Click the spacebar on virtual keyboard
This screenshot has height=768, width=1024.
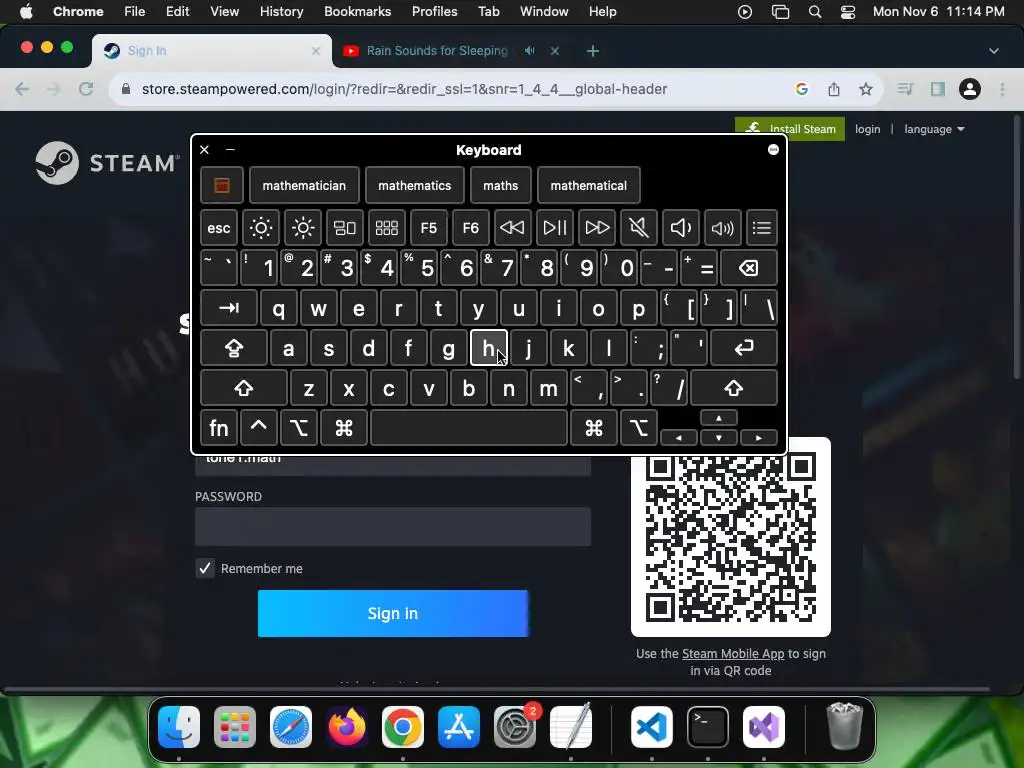tap(468, 428)
